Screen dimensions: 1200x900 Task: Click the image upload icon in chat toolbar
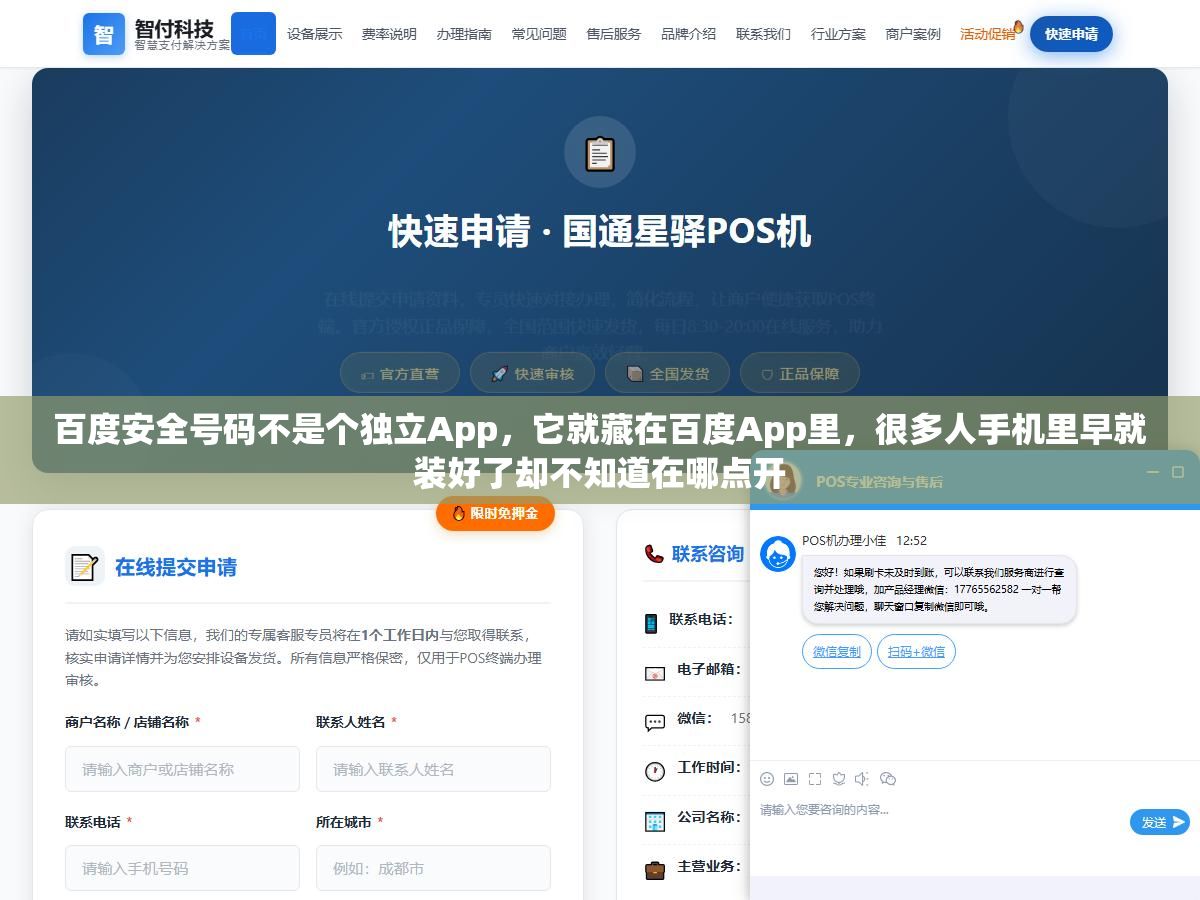(791, 779)
